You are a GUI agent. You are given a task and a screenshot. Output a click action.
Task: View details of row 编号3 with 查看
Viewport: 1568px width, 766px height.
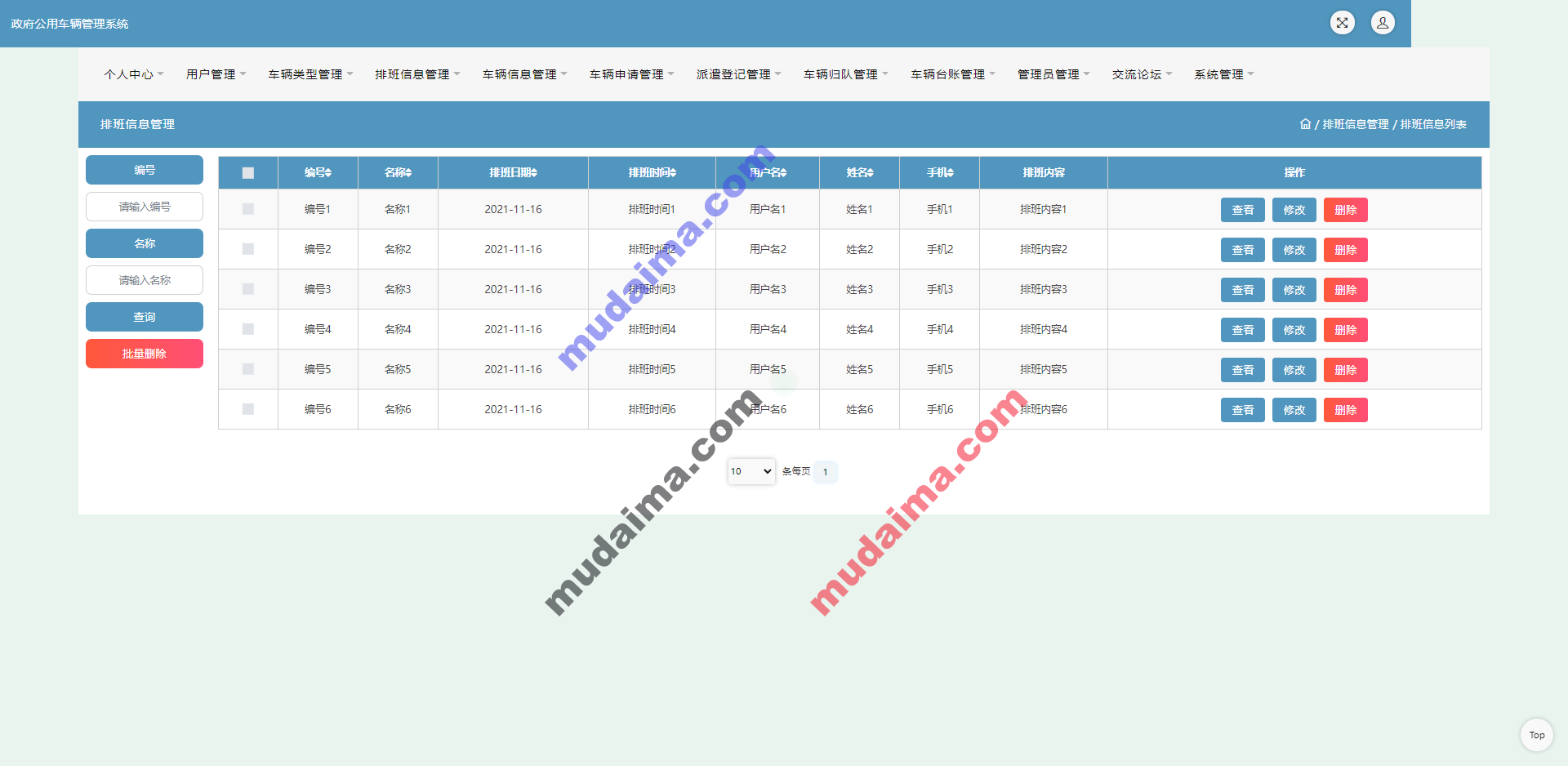coord(1243,290)
